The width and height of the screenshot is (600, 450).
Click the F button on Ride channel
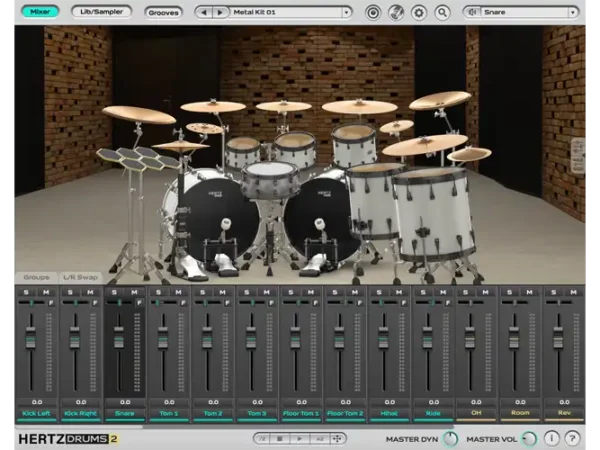(x=448, y=303)
